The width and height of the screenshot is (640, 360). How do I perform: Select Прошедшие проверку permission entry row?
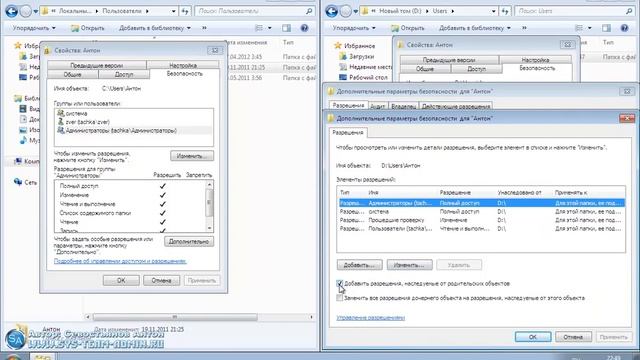481,220
